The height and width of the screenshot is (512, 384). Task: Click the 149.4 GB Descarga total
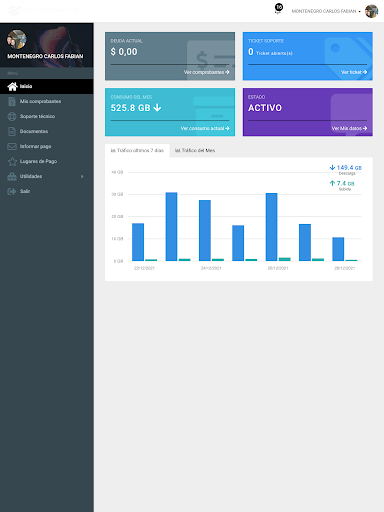346,169
